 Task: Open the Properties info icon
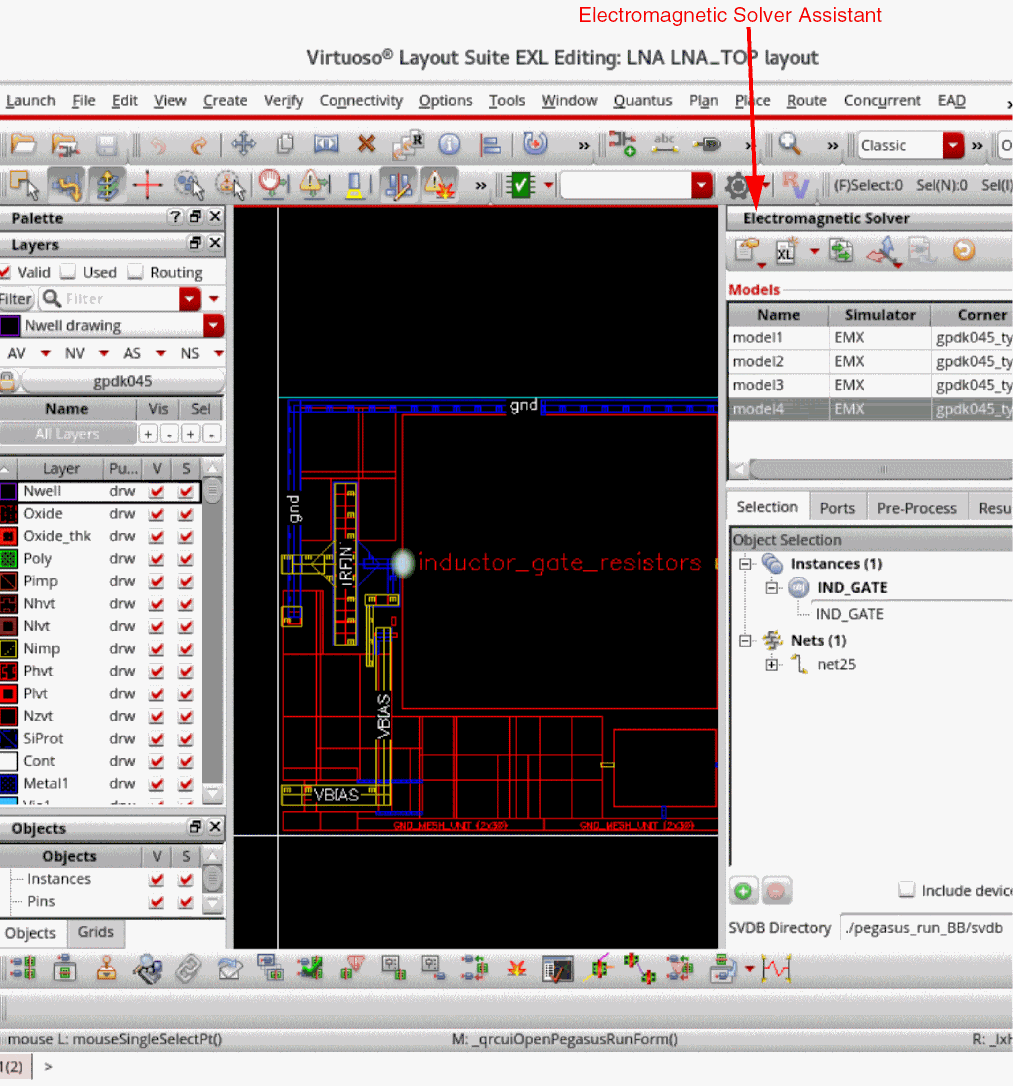pos(449,145)
